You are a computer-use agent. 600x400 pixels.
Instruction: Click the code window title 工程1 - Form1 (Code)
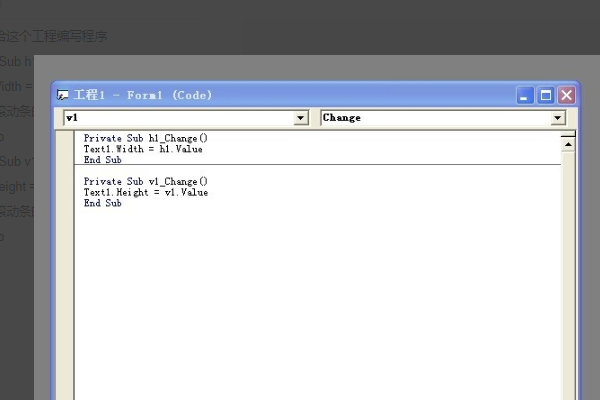pos(143,95)
